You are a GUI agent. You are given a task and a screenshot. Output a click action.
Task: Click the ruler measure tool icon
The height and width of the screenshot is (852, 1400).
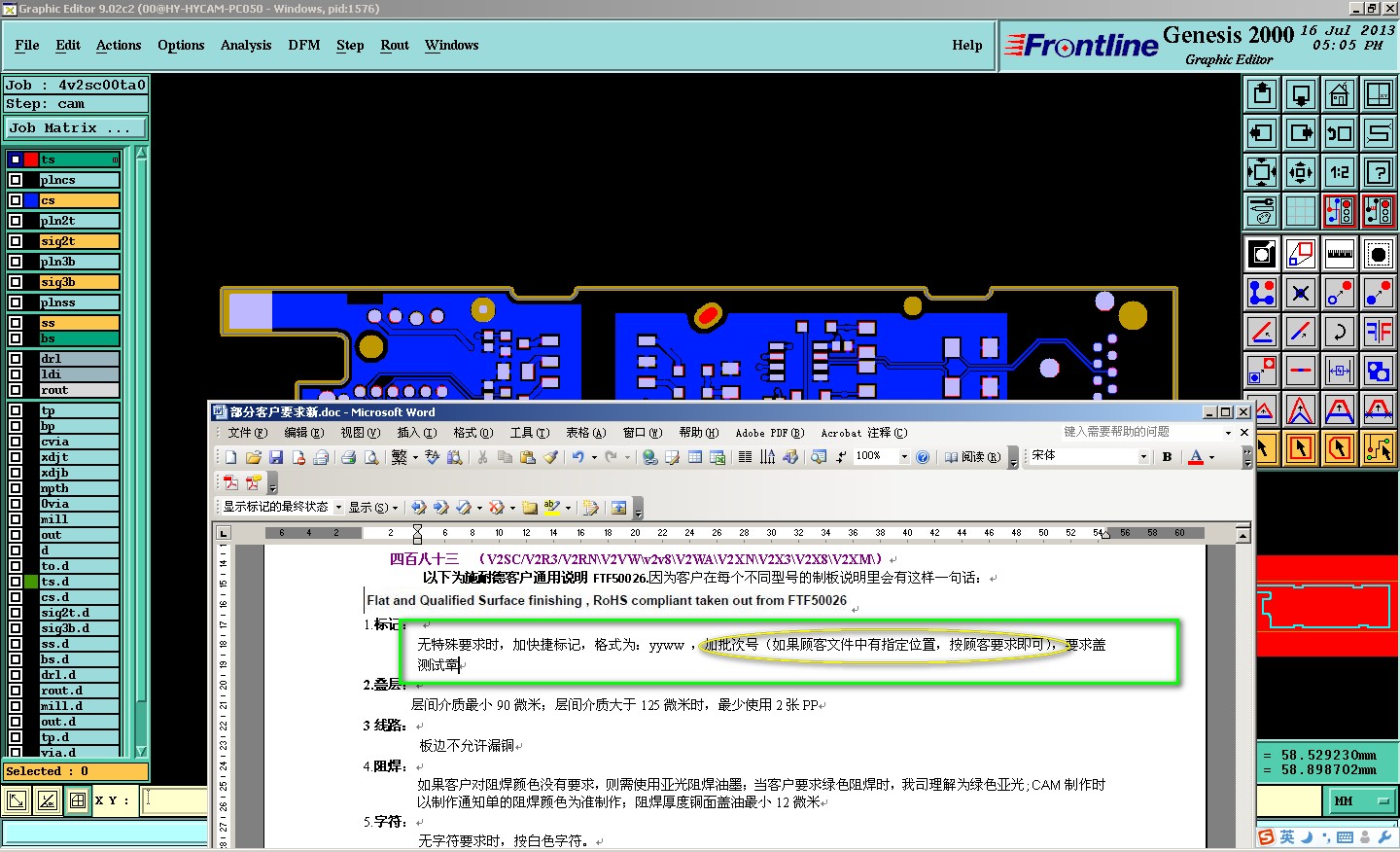pos(1340,254)
